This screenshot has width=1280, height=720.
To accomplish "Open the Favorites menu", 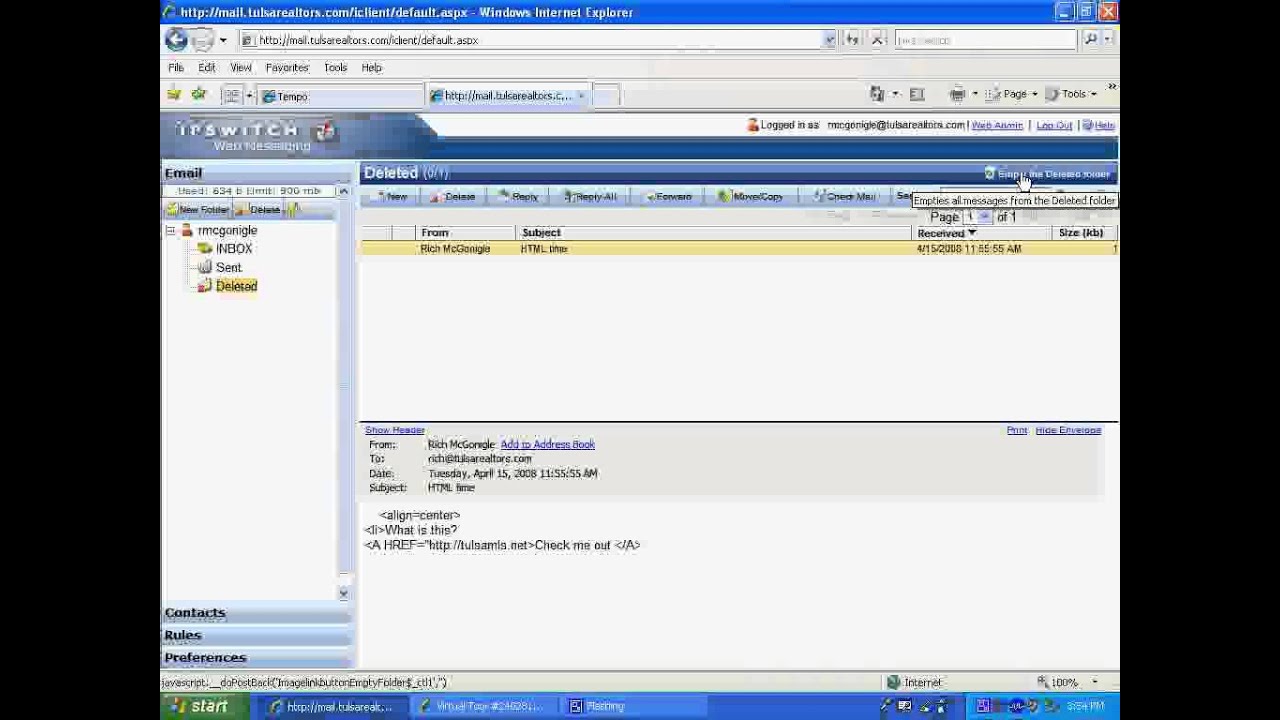I will [287, 68].
